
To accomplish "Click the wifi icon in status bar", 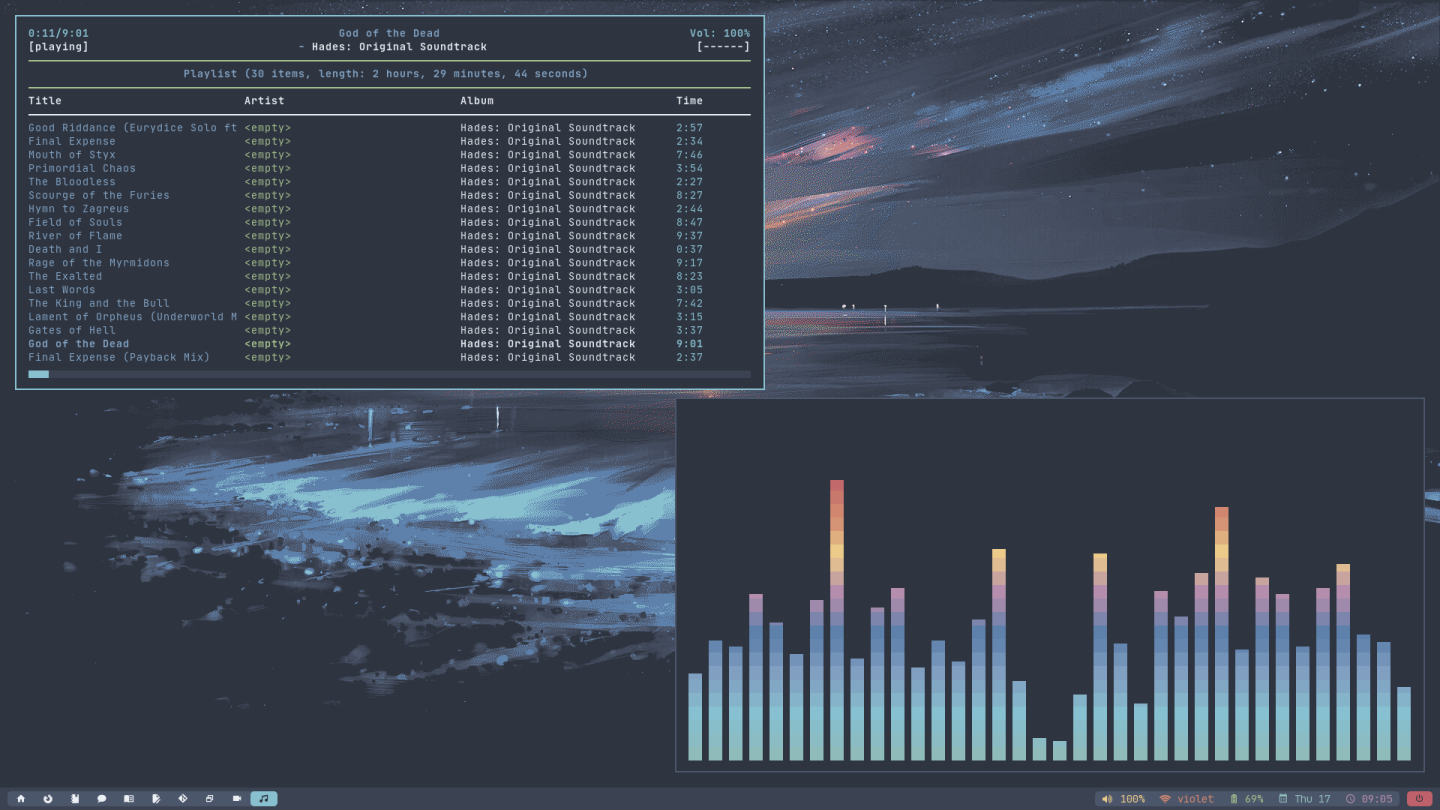I will pos(1165,799).
